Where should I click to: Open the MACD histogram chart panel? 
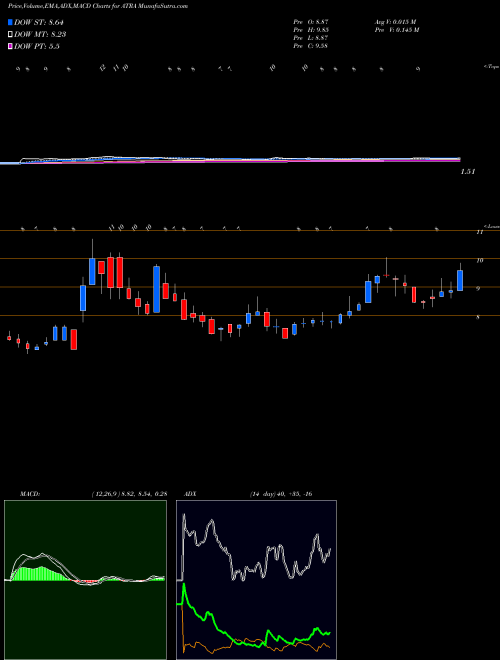coord(85,580)
